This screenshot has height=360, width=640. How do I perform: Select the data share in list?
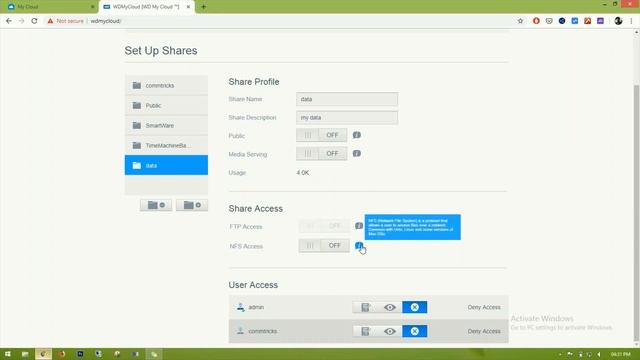pyautogui.click(x=166, y=165)
